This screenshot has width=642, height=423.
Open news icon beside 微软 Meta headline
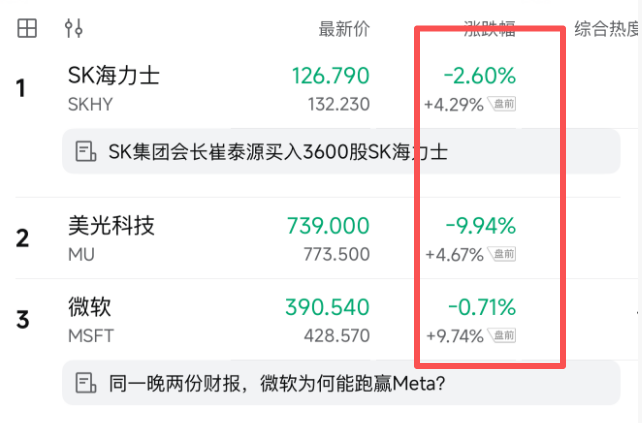pos(86,383)
